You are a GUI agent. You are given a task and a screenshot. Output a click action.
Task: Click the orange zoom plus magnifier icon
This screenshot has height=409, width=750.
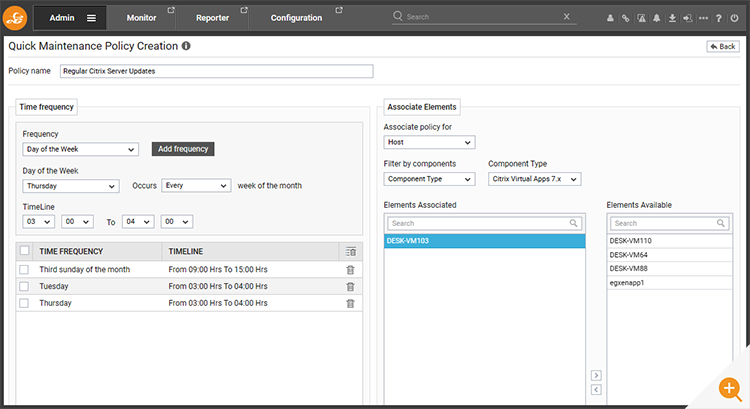click(x=730, y=389)
